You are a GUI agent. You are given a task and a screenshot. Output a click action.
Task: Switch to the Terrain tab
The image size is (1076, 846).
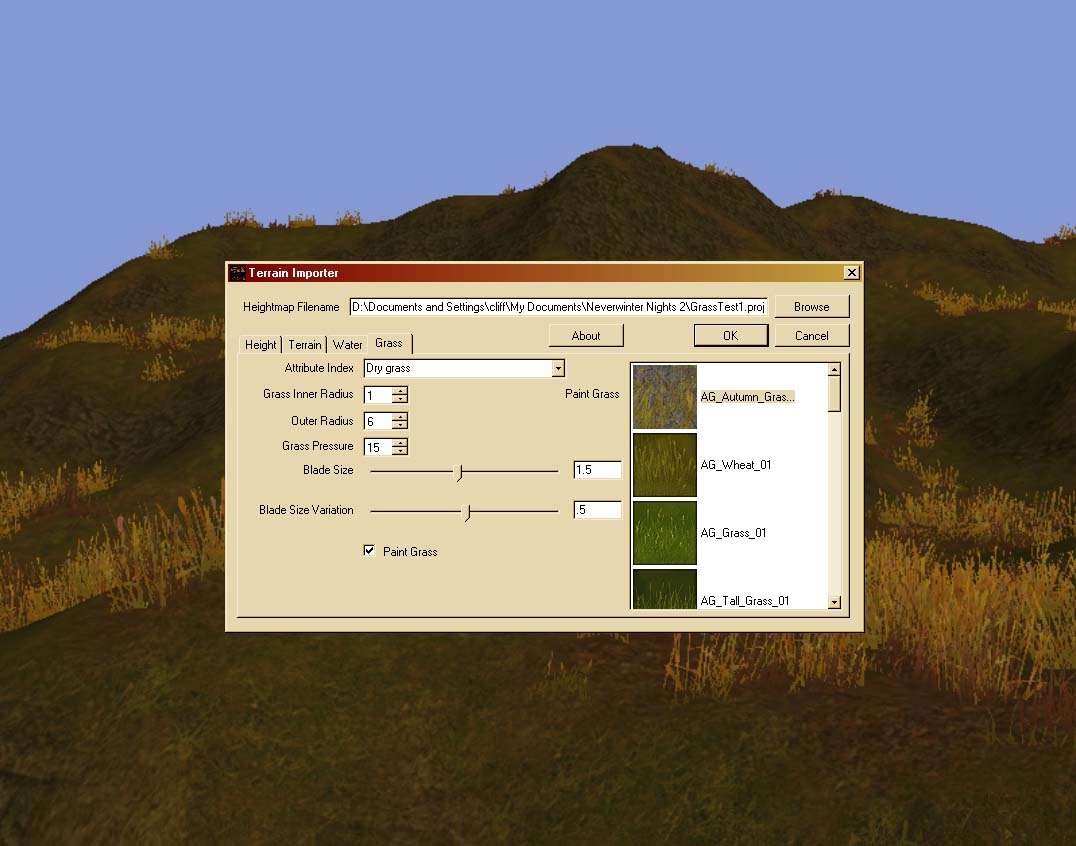305,345
